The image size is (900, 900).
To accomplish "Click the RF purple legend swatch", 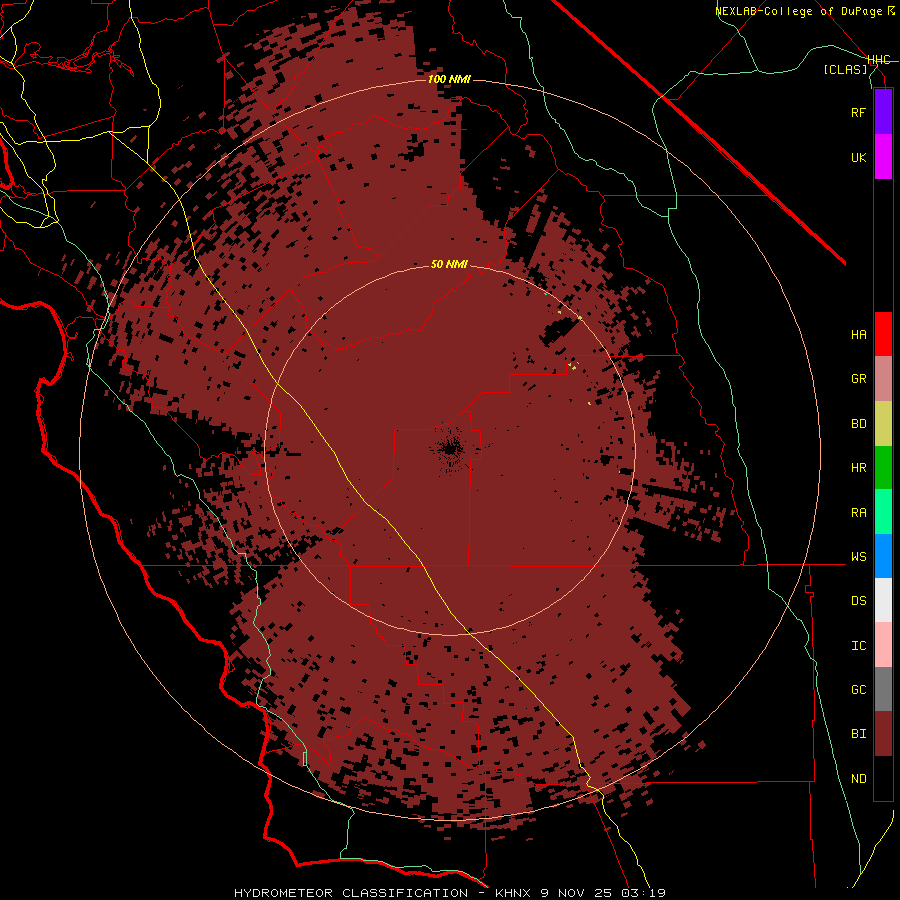I will point(883,112).
